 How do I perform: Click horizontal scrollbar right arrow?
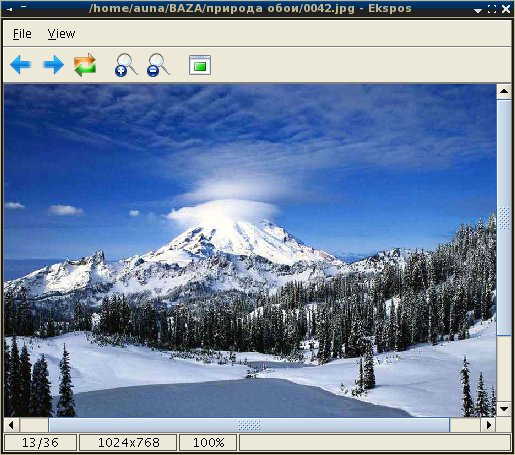488,425
